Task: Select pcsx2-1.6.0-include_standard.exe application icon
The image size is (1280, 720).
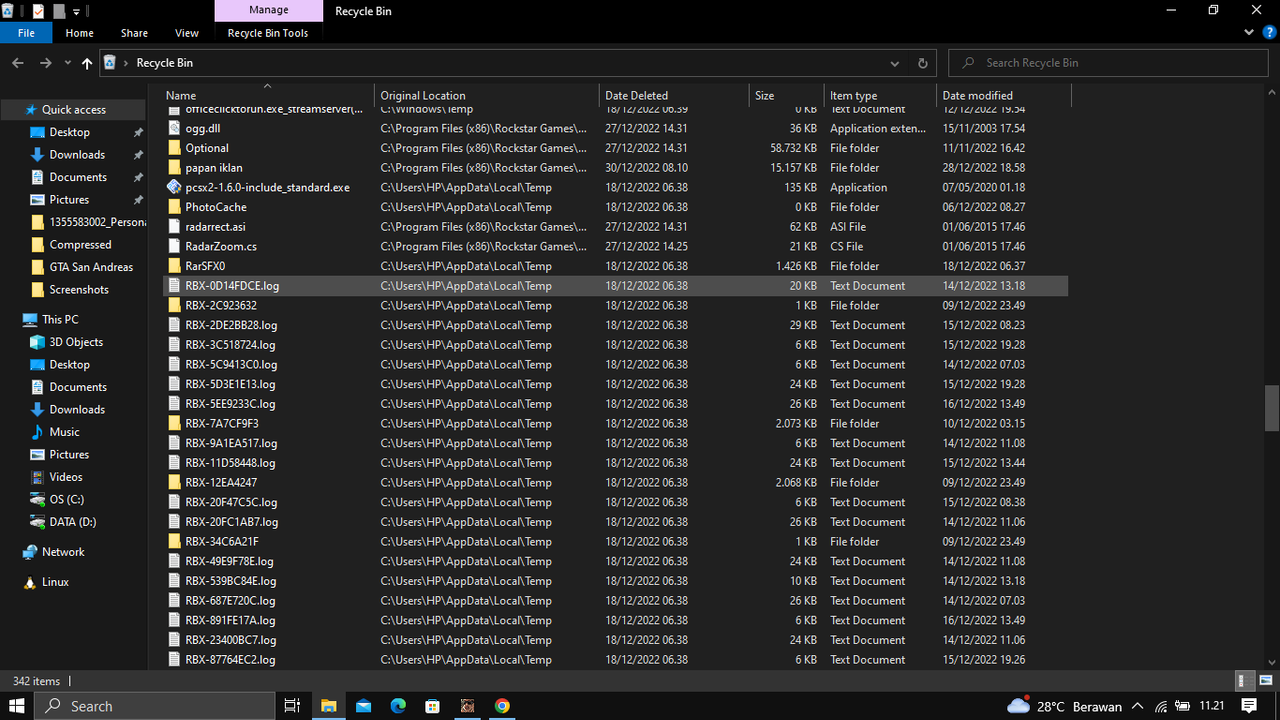Action: [174, 187]
